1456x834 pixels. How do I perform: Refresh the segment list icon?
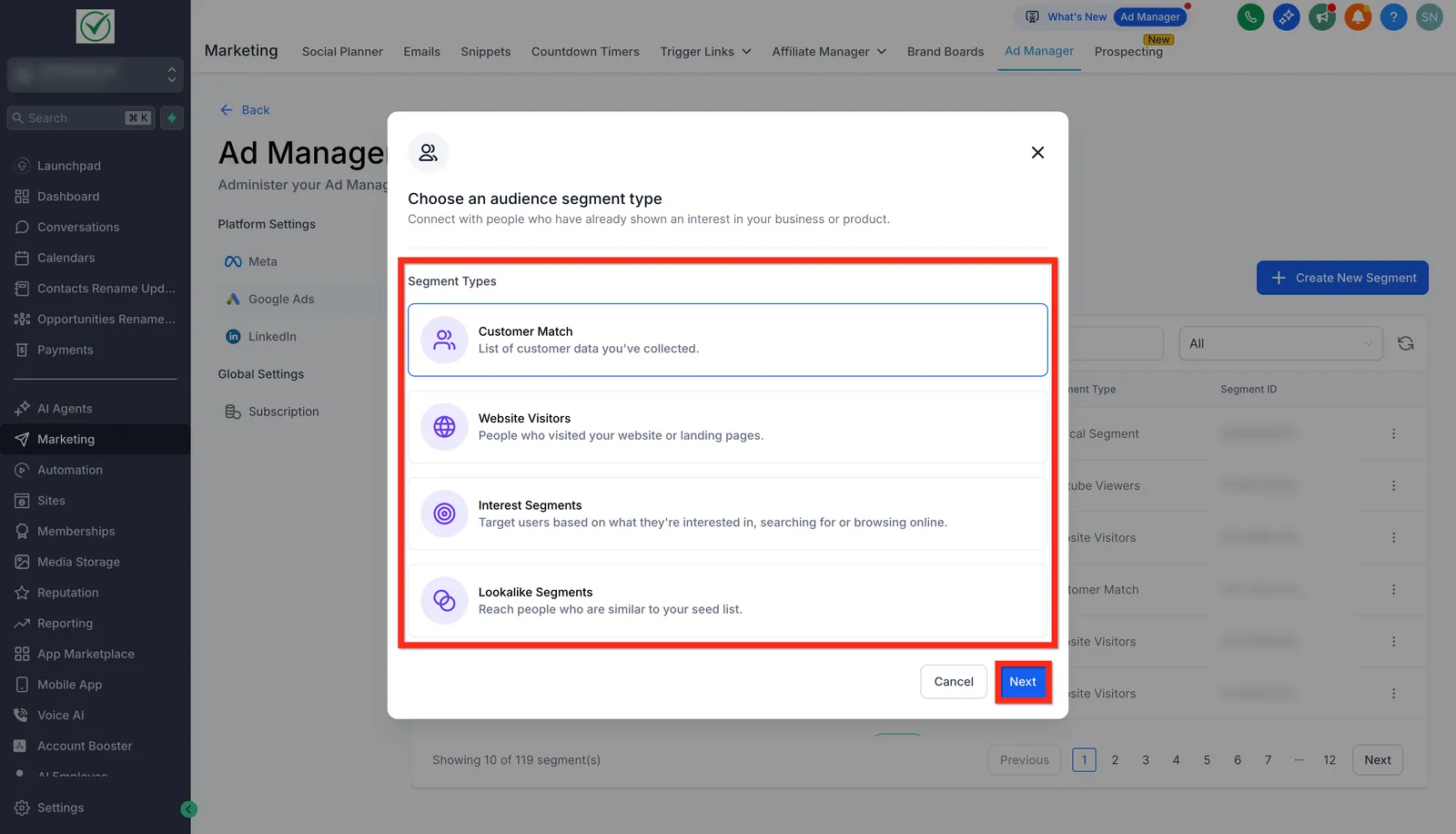tap(1406, 343)
